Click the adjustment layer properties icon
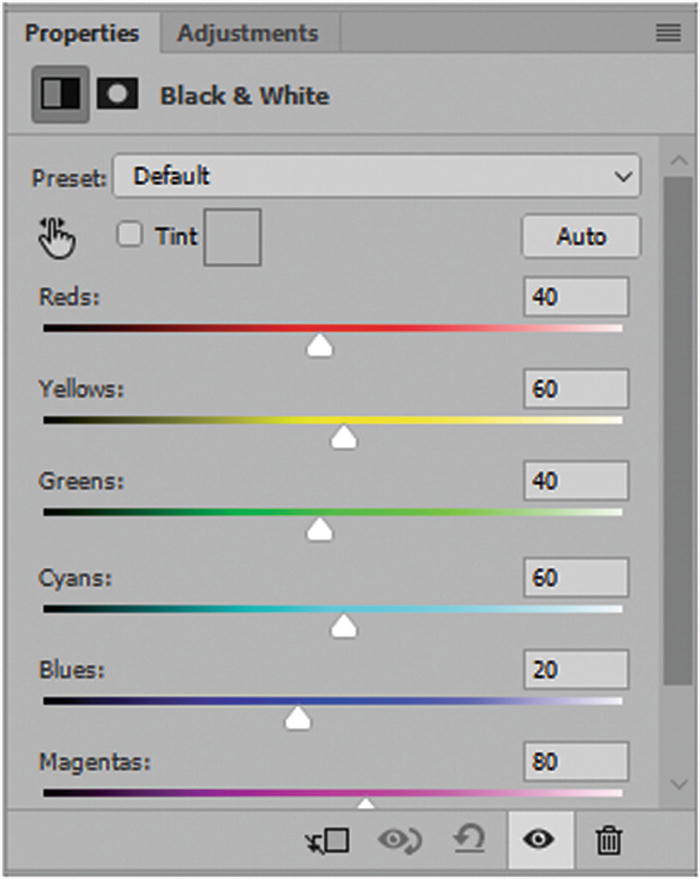Screen dimensions: 700x879 pos(59,95)
